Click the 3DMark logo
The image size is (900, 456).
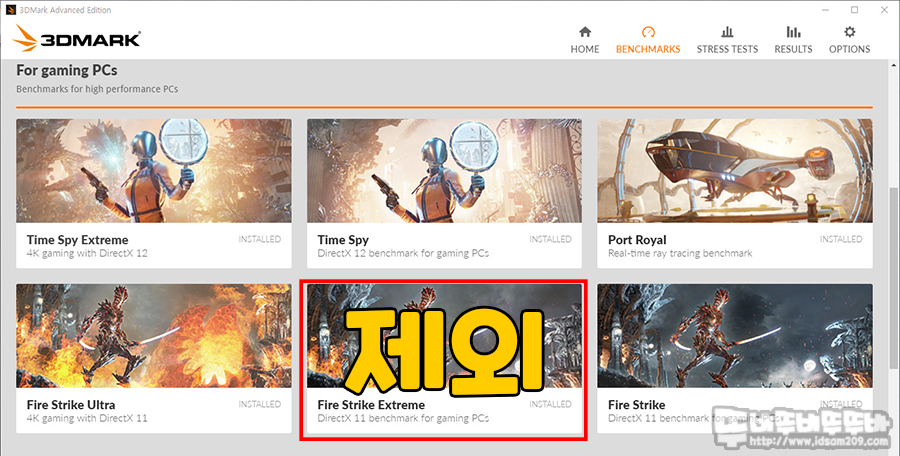[76, 38]
